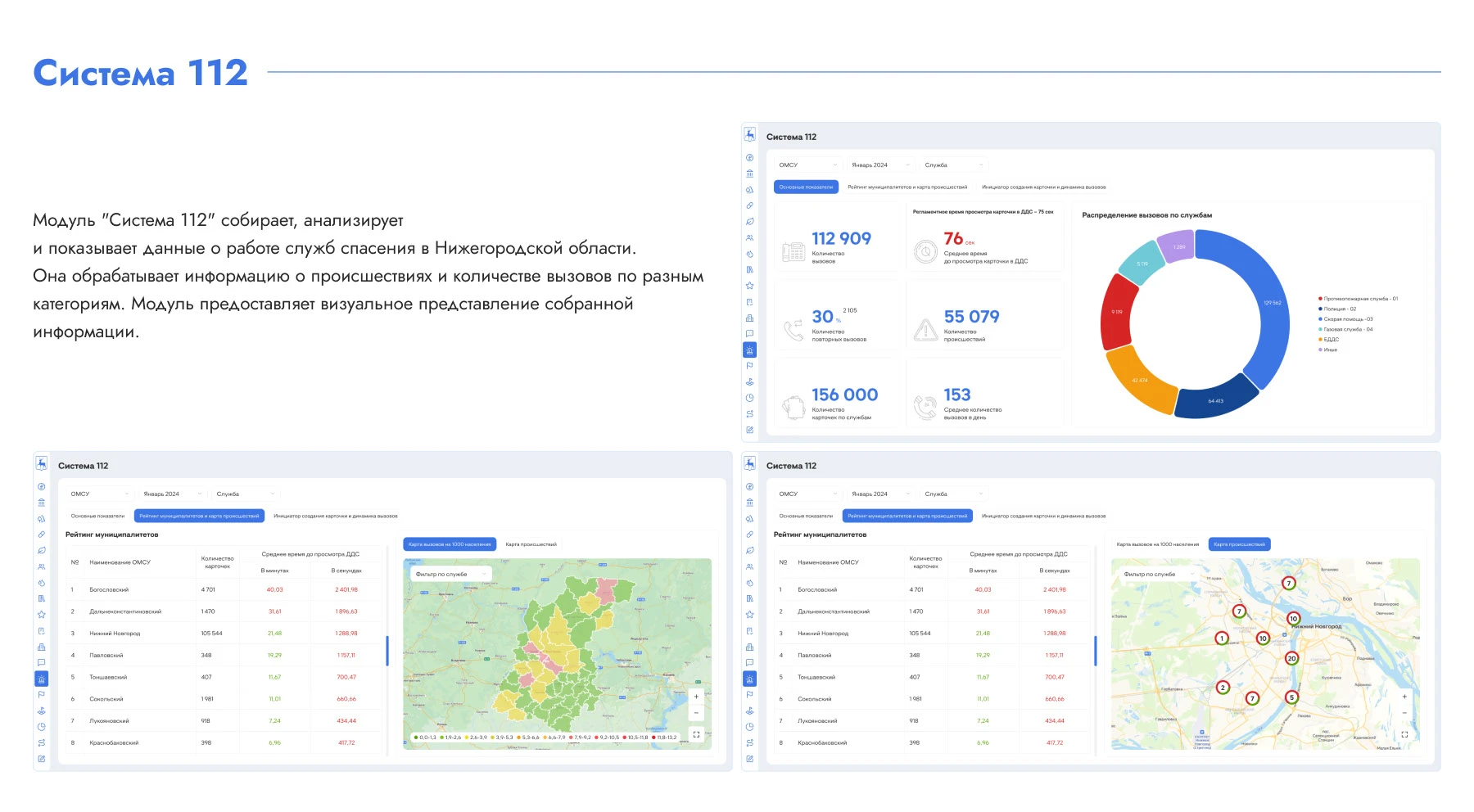The width and height of the screenshot is (1474, 812).
Task: Click 'Карта вызовов на 1000 населения' above the incident markers map
Action: click(1157, 544)
